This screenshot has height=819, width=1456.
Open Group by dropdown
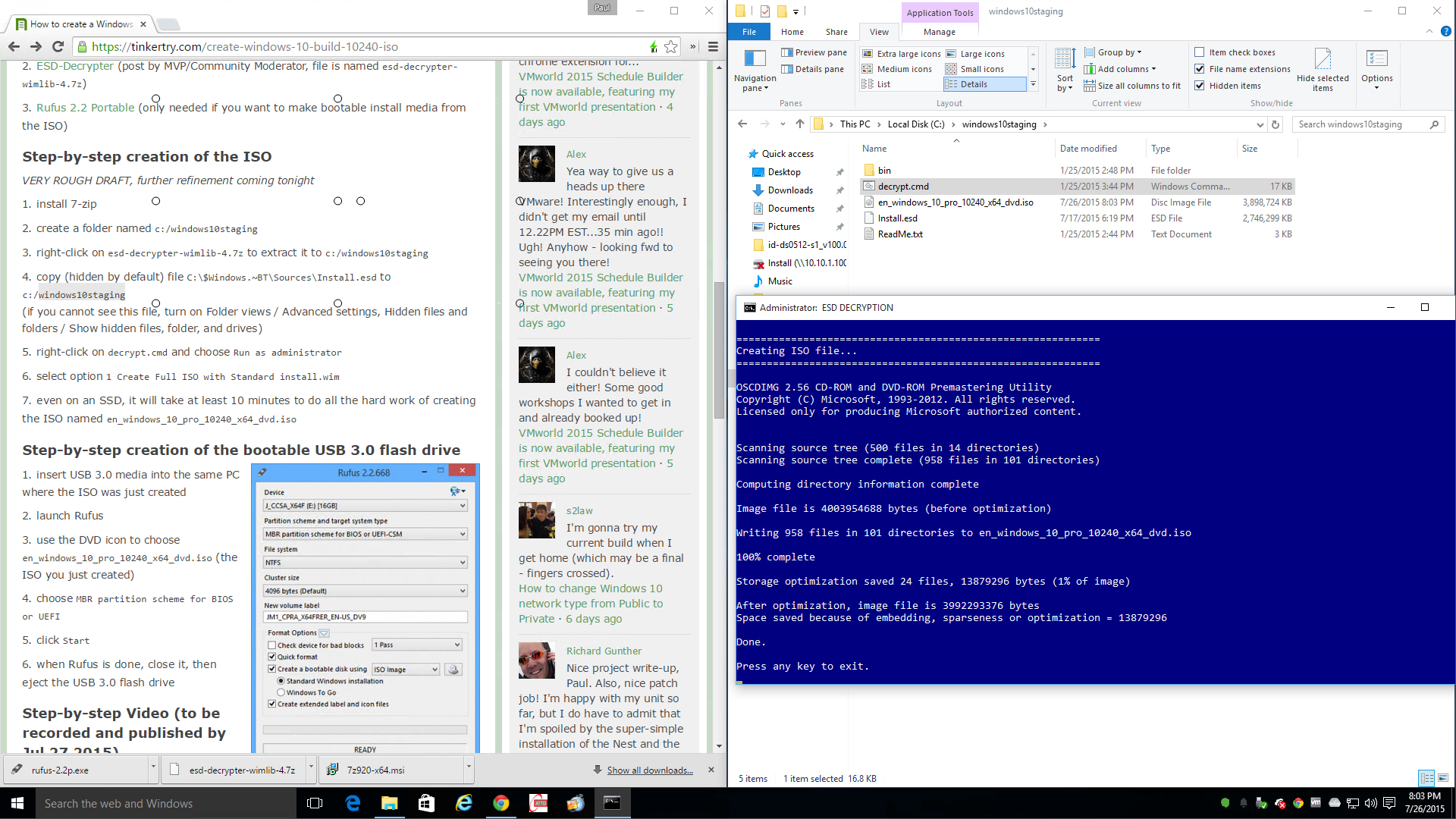coord(1112,52)
